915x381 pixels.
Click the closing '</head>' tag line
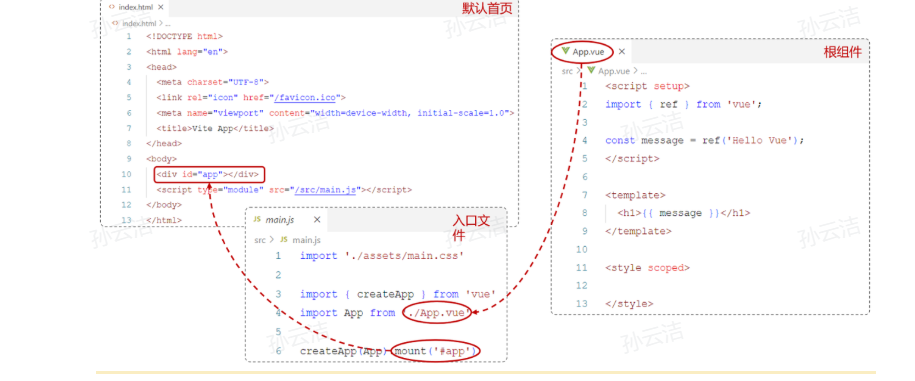pyautogui.click(x=164, y=143)
